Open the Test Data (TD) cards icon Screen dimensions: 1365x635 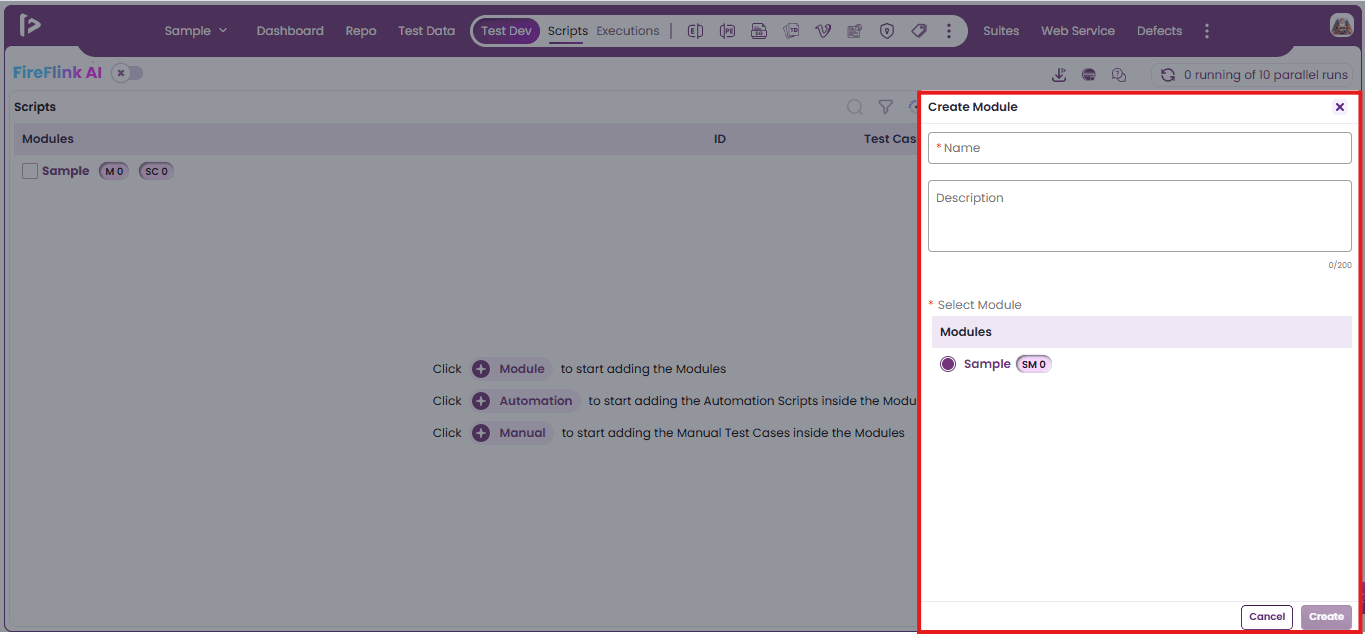point(791,31)
